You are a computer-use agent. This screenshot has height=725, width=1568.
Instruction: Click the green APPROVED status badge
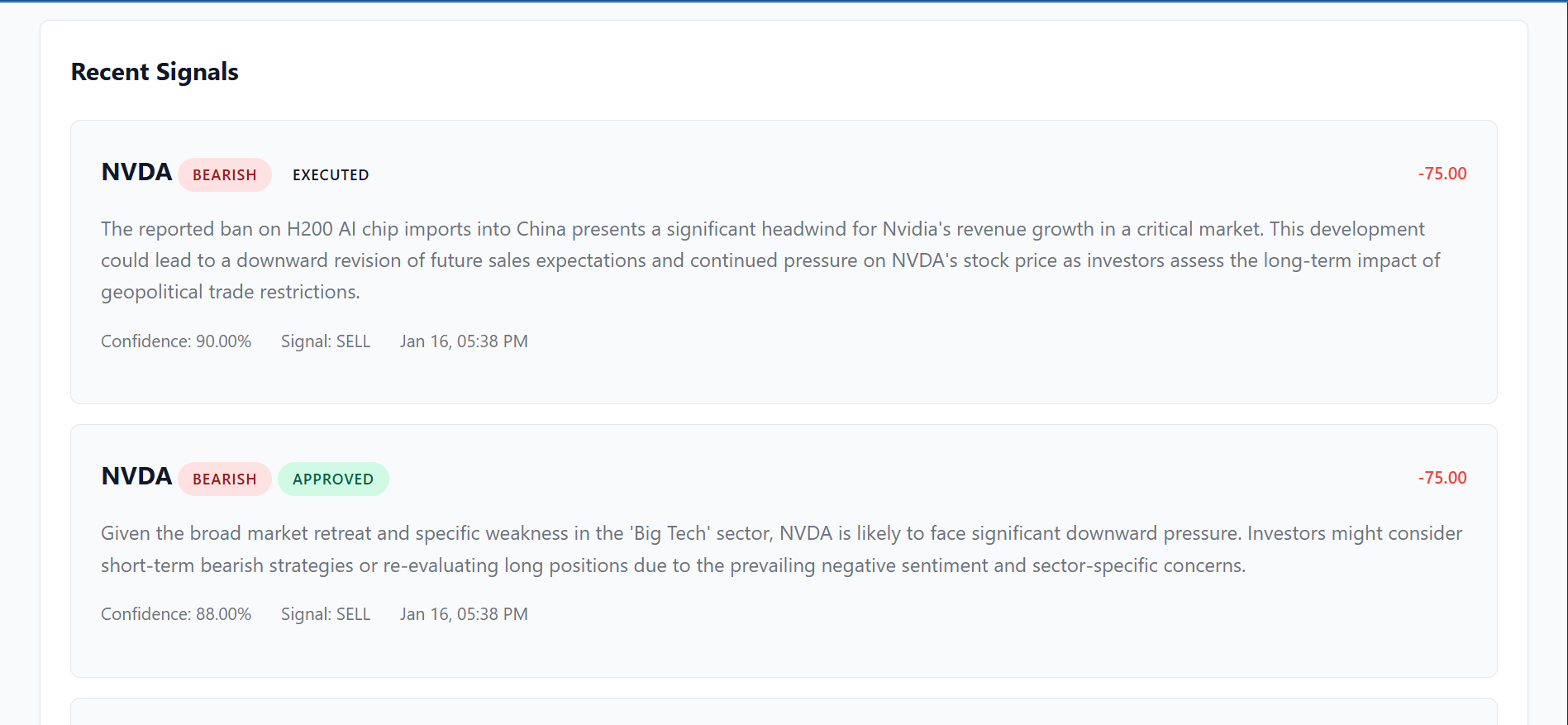(333, 479)
